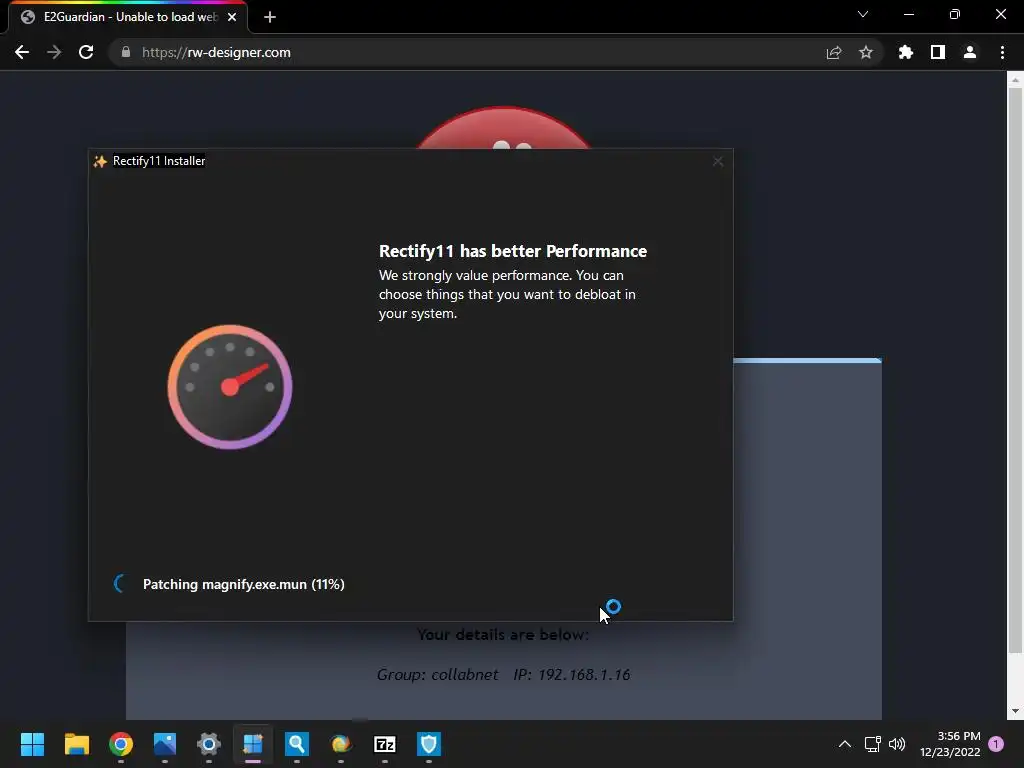Open the magnifier search app on taskbar
Screen dimensions: 1024x768
pyautogui.click(x=296, y=744)
